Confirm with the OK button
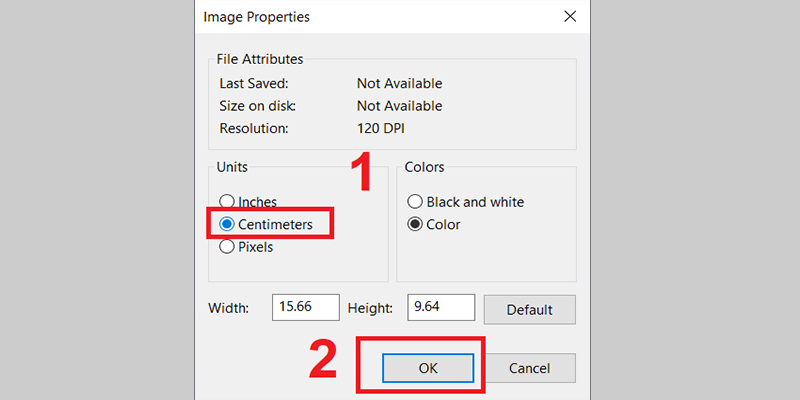 [x=428, y=368]
